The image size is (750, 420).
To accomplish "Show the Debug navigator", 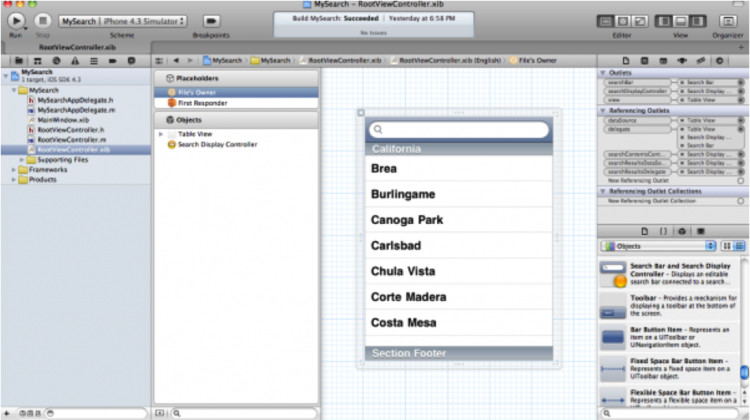I will [94, 61].
